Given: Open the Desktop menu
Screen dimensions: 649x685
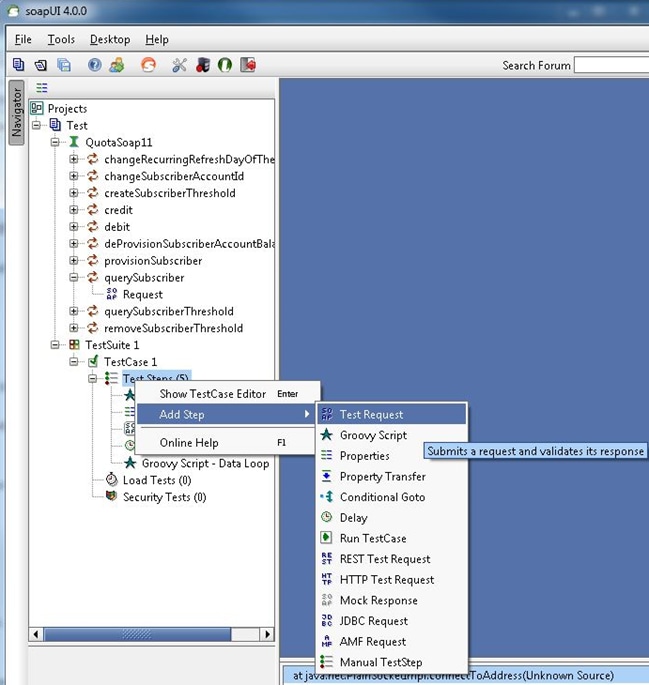Looking at the screenshot, I should pos(110,40).
